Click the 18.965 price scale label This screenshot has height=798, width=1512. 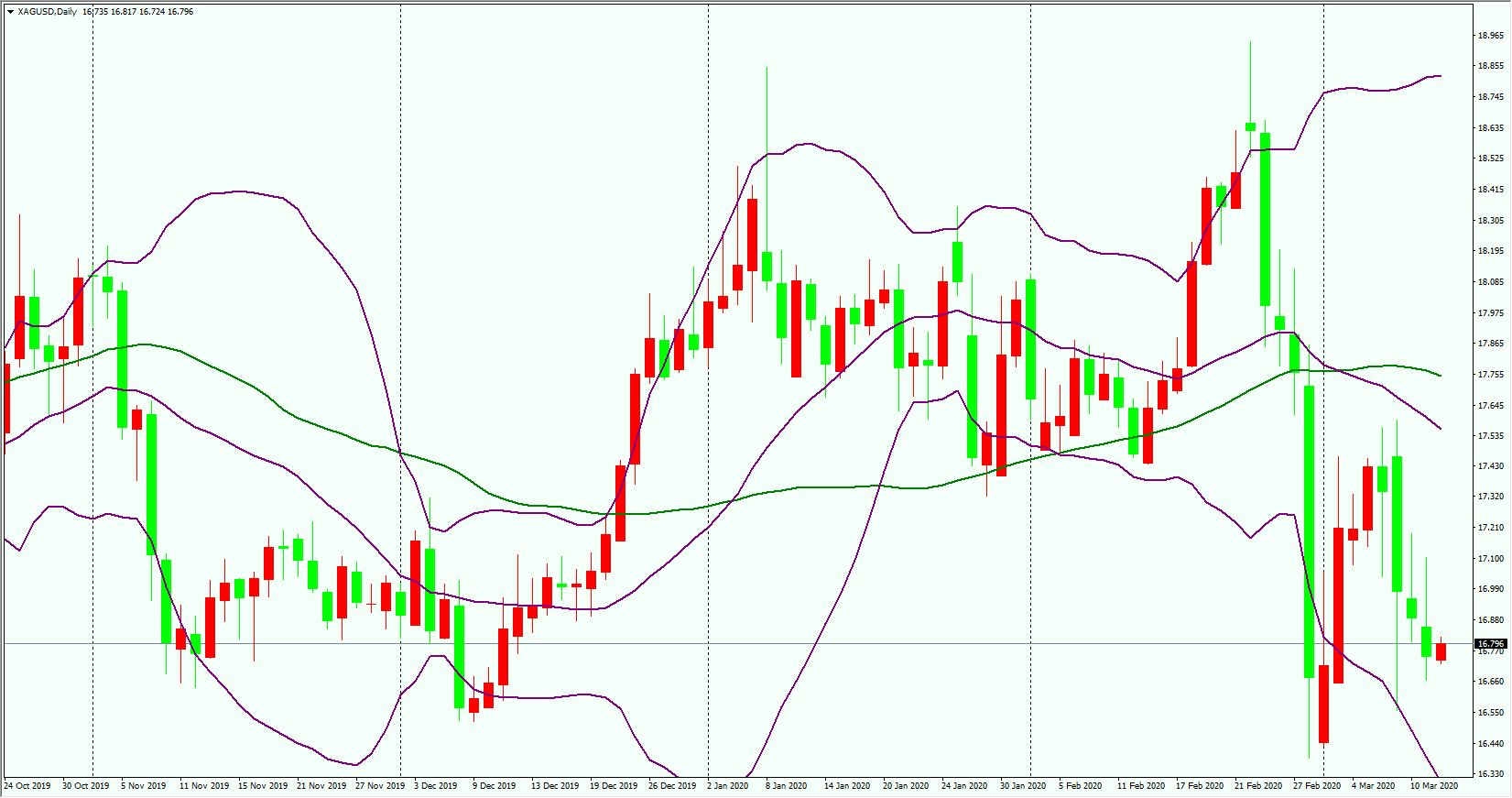click(x=1491, y=36)
